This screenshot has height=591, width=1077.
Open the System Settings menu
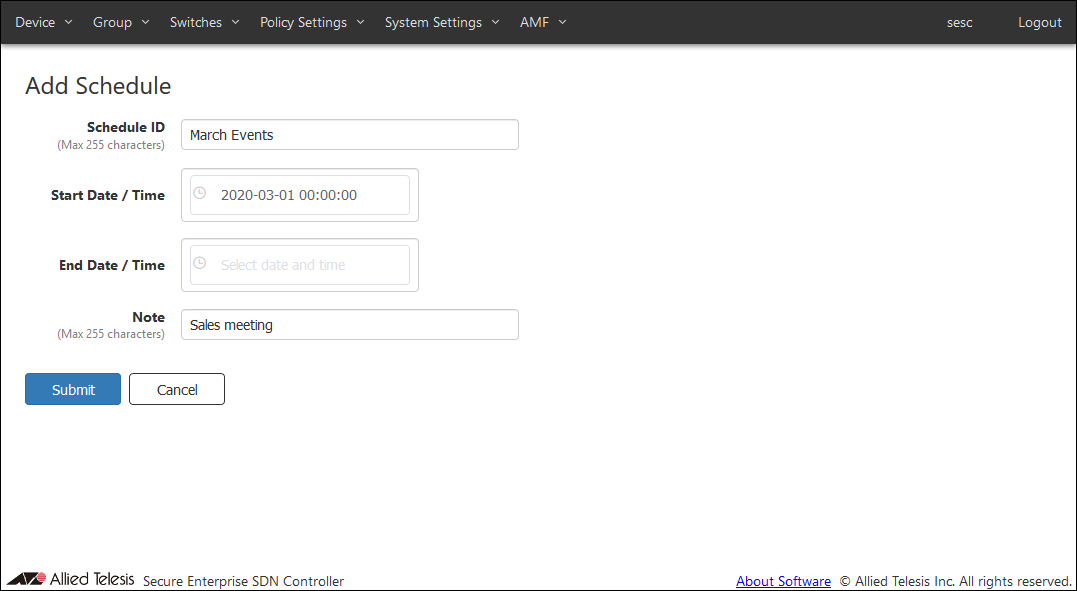point(442,22)
